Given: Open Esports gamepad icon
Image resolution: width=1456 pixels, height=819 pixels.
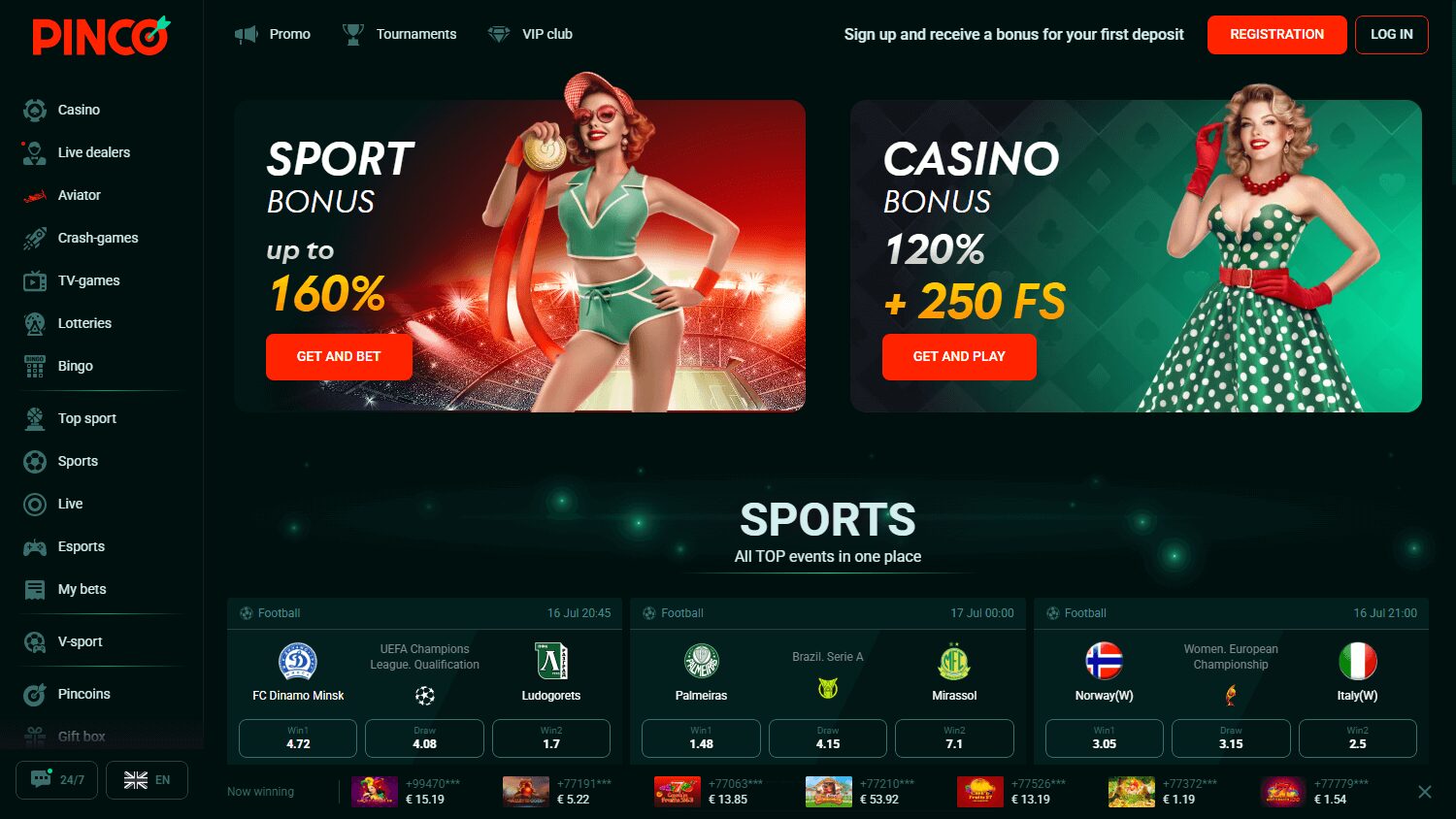Looking at the screenshot, I should 35,547.
